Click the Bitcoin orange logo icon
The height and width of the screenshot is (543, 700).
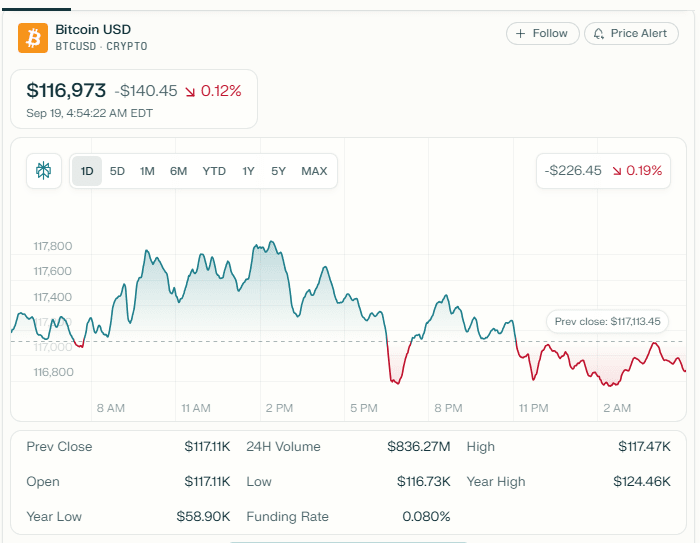tap(33, 38)
